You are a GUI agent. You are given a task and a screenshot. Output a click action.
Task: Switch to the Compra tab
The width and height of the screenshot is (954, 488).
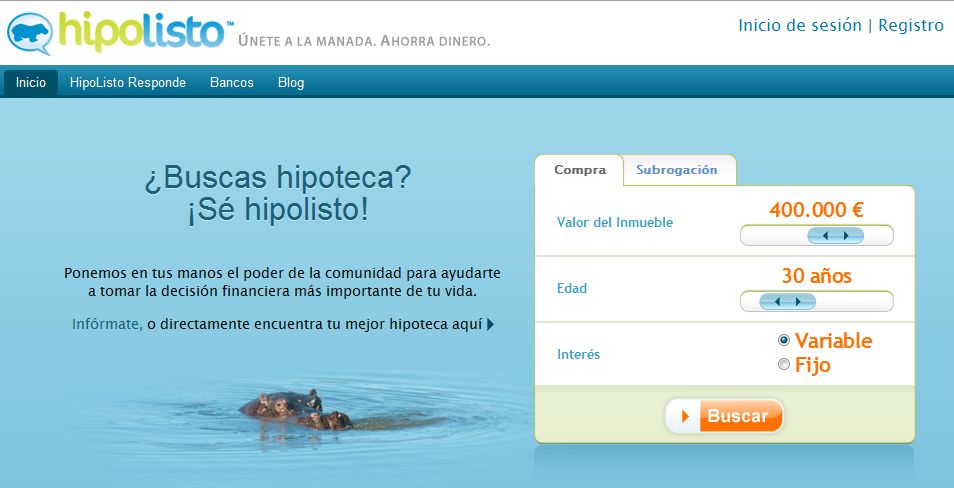(x=579, y=170)
